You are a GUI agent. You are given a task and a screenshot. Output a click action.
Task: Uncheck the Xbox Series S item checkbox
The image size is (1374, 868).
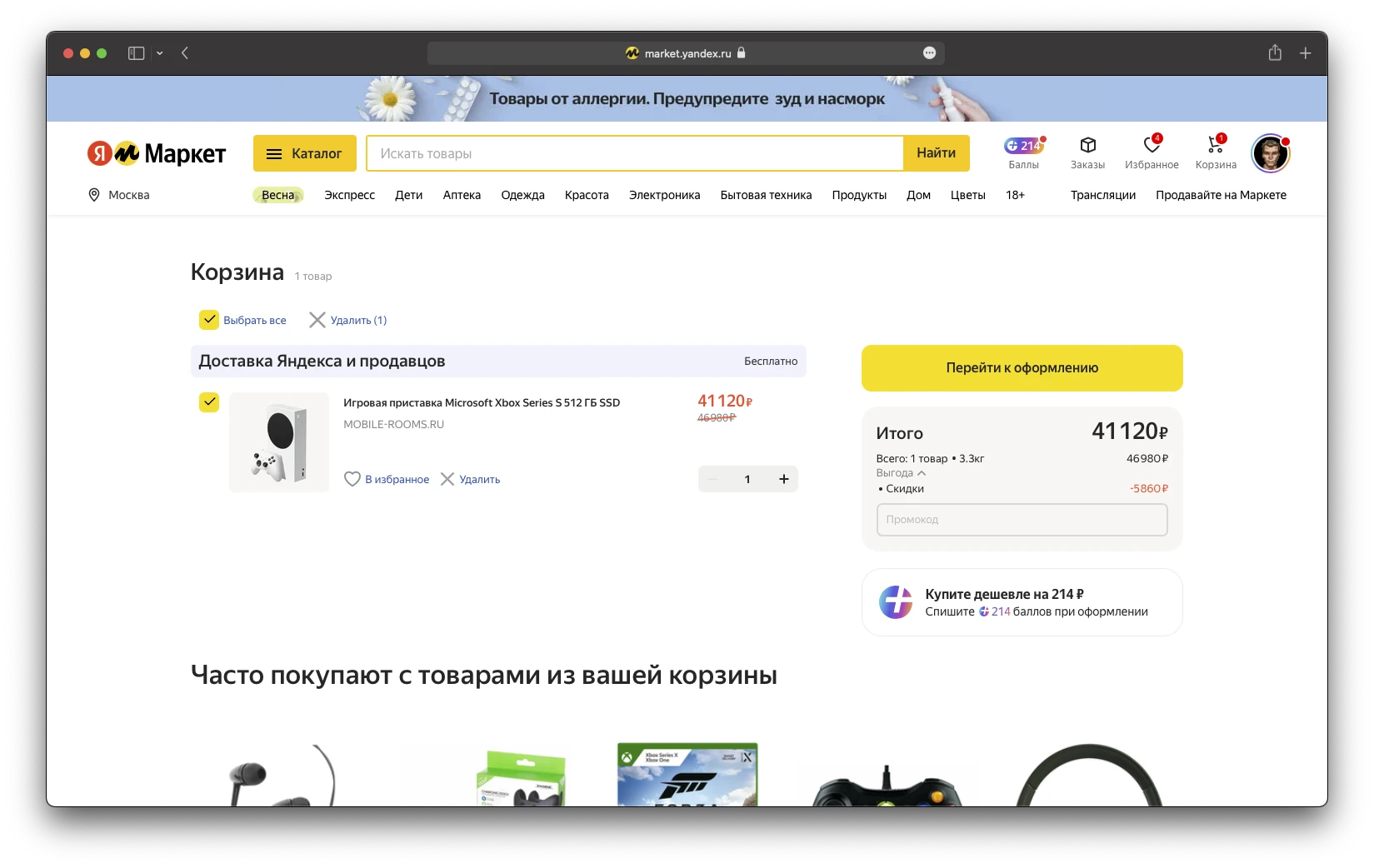tap(209, 402)
